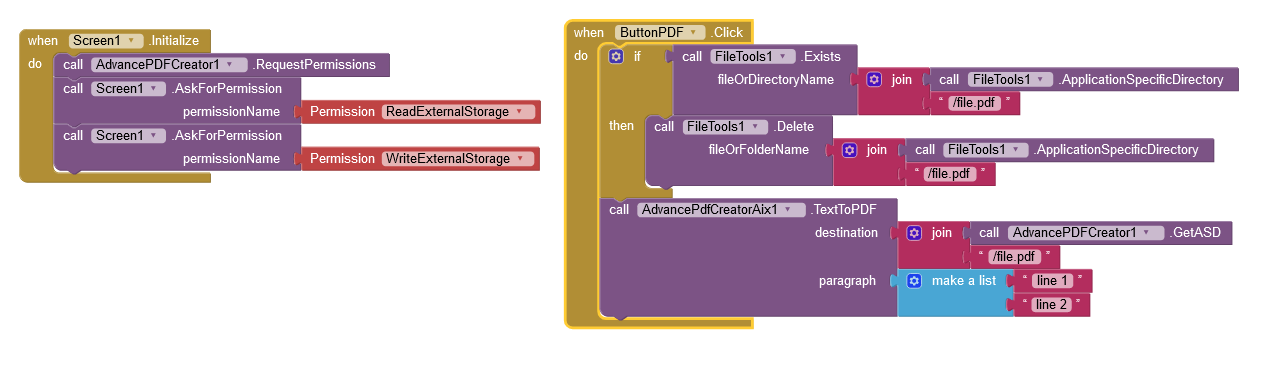
Task: Open the ButtonPDF component dropdown
Action: (660, 33)
